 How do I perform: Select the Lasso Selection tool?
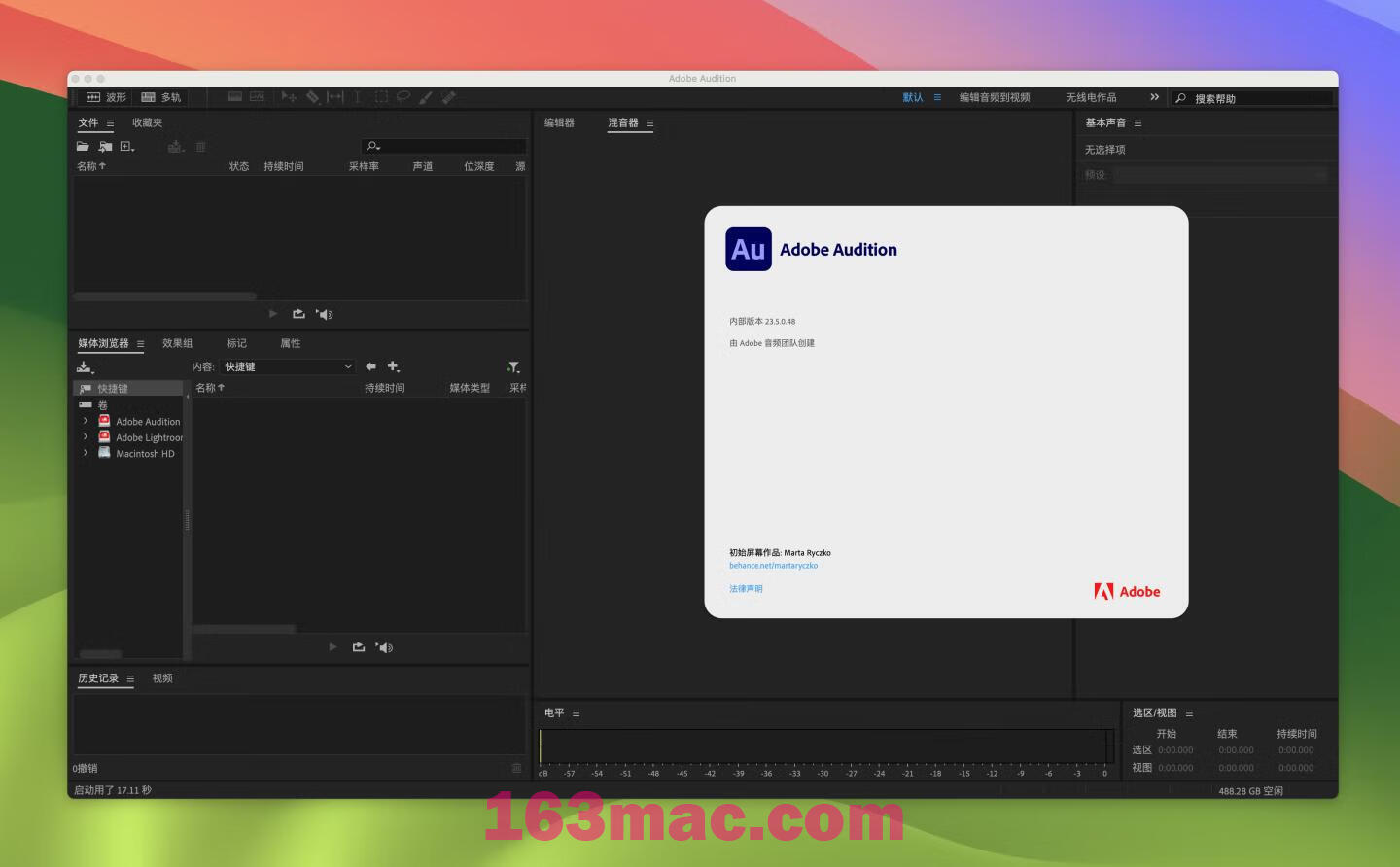[x=403, y=97]
